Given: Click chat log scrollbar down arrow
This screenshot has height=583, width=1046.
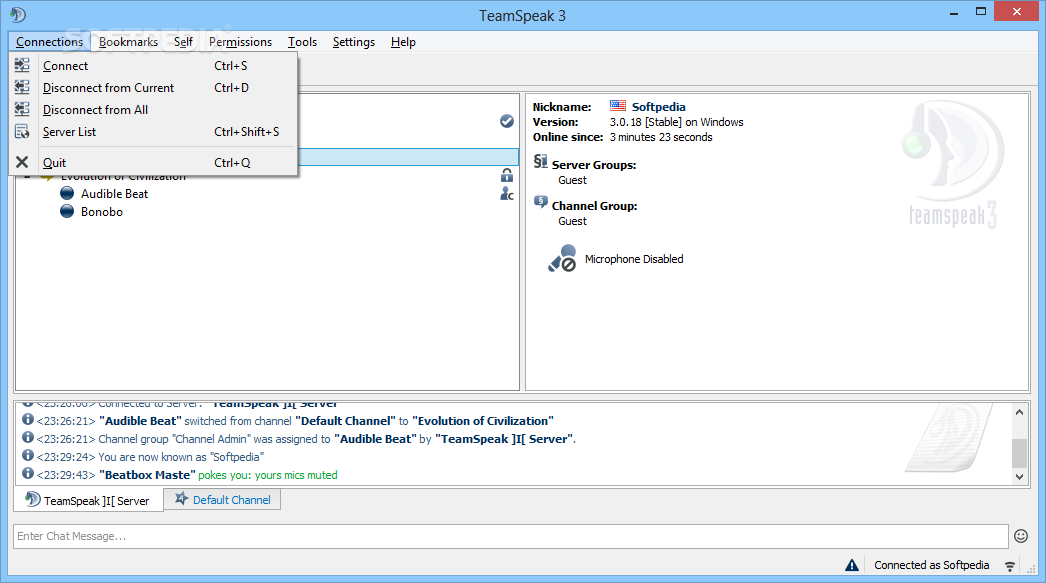Looking at the screenshot, I should point(1019,476).
